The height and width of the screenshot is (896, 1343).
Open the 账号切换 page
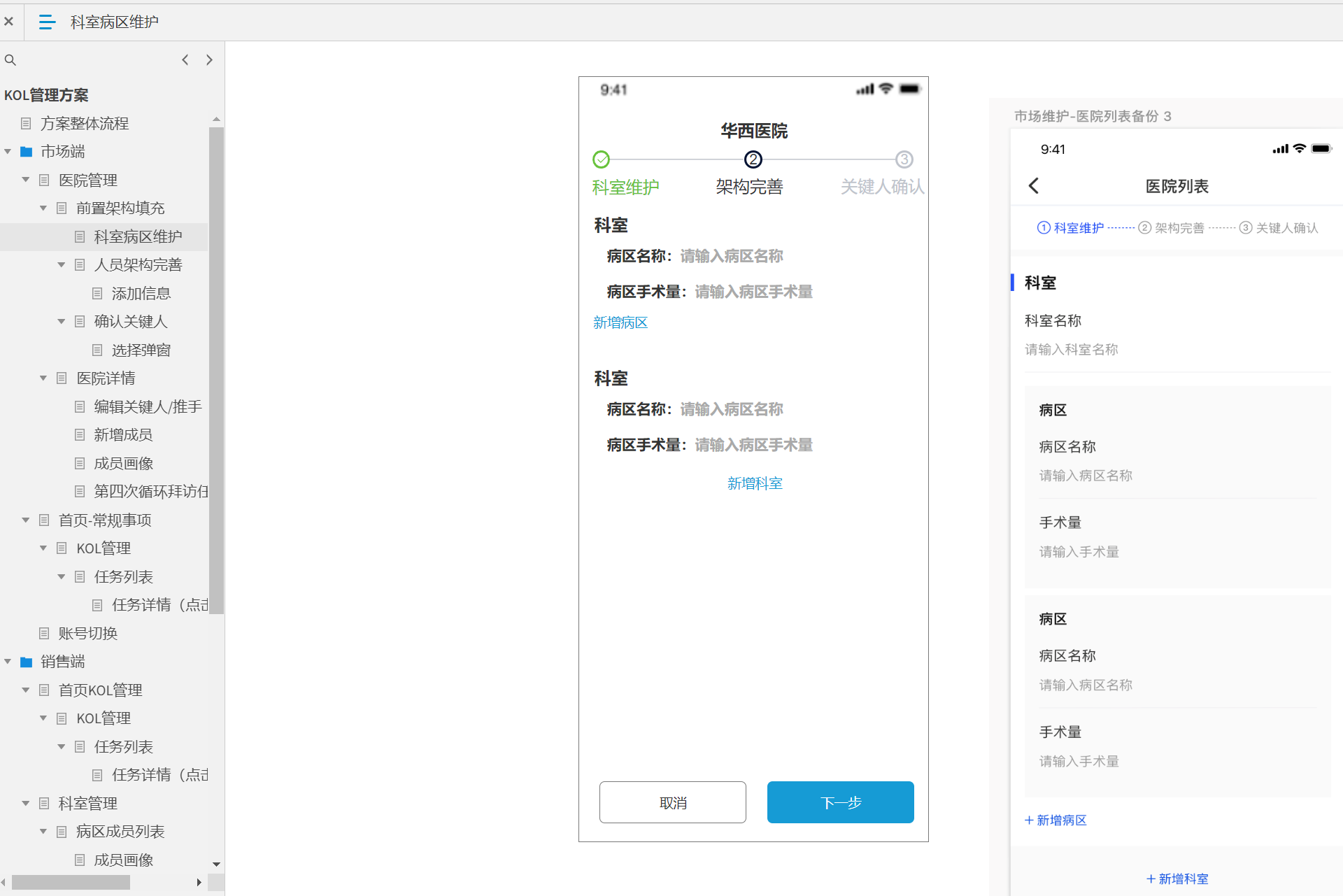point(87,634)
